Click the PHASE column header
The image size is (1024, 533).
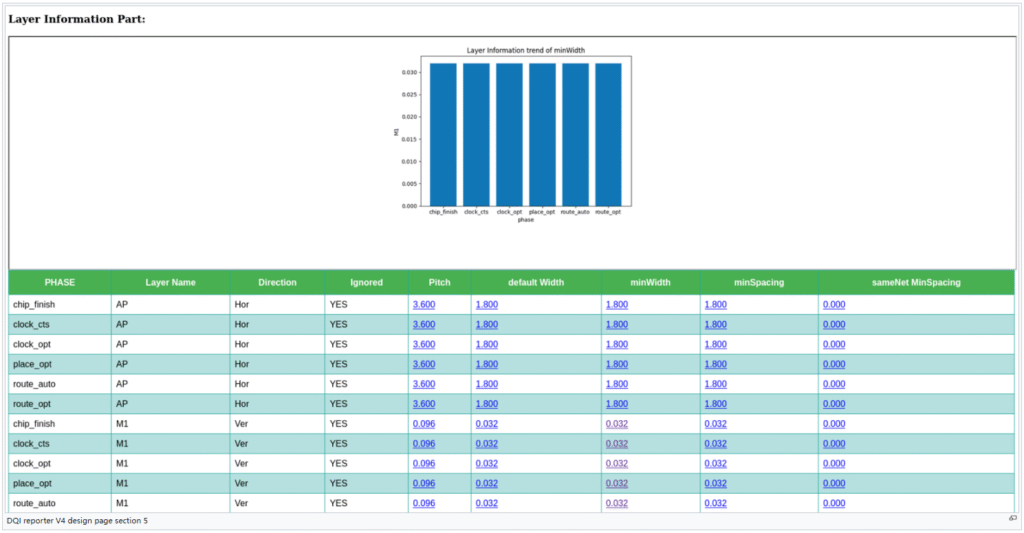pyautogui.click(x=60, y=283)
